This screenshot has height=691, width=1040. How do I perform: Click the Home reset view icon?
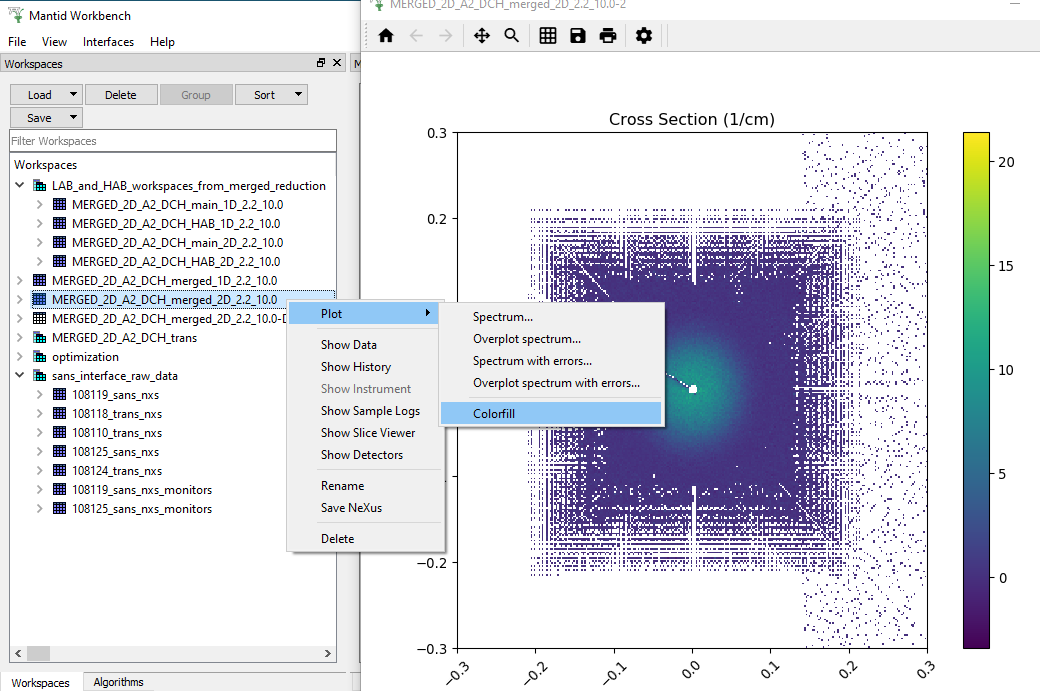[x=386, y=36]
